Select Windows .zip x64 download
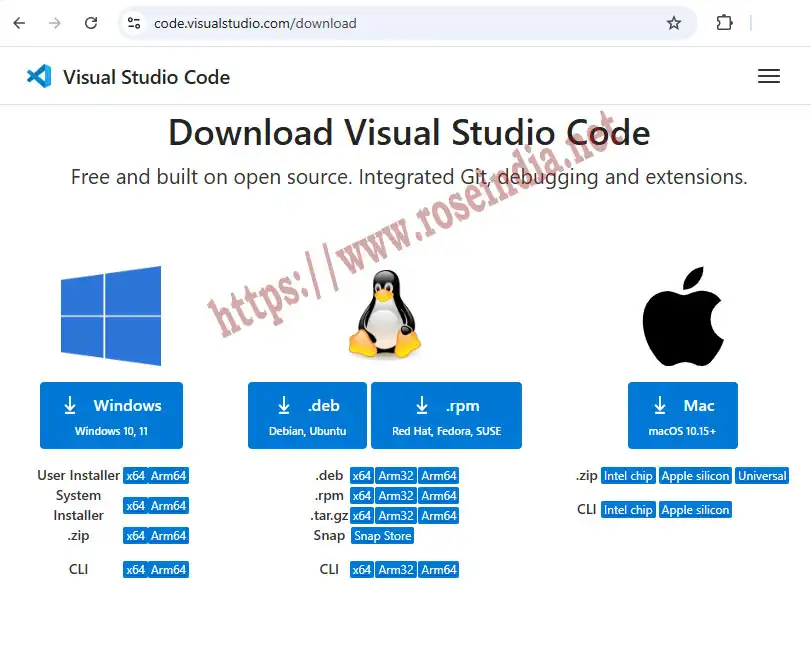 [x=136, y=536]
